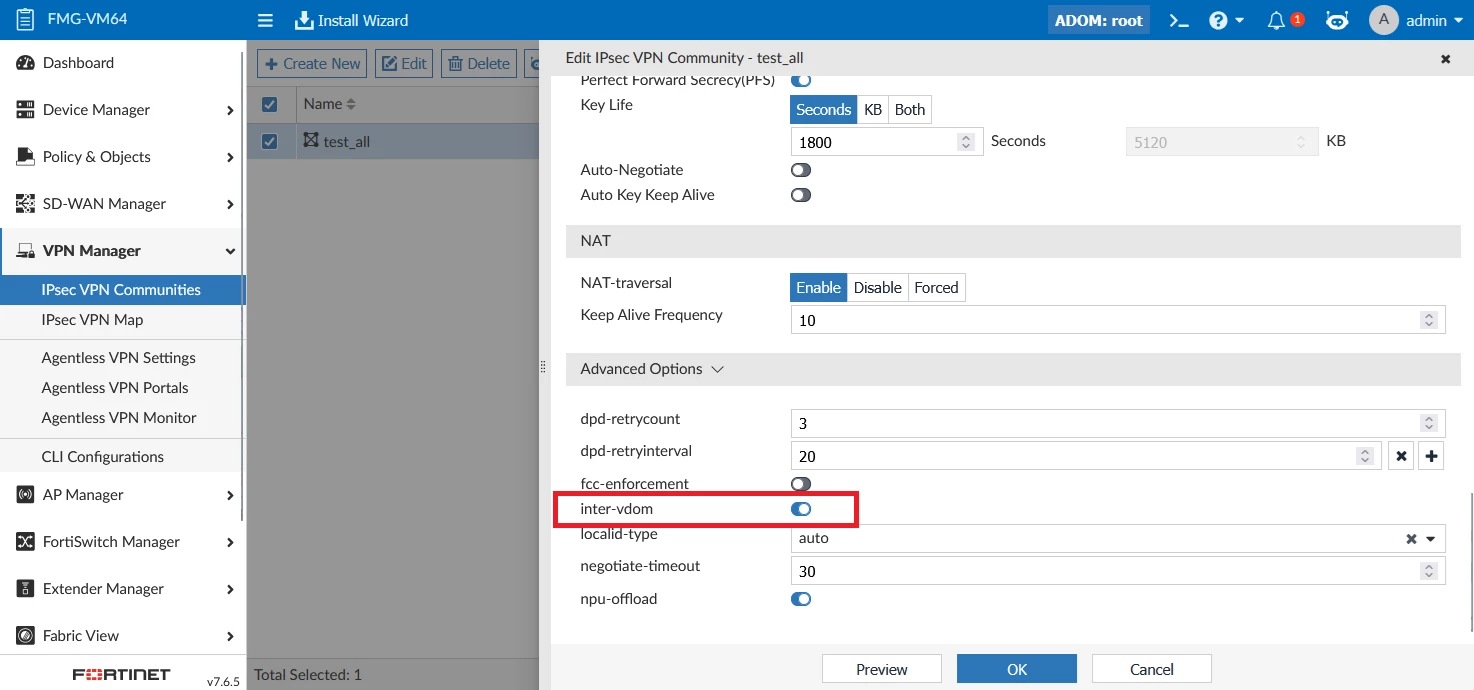Viewport: 1474px width, 690px height.
Task: Select Seconds for Key Life
Action: click(823, 110)
